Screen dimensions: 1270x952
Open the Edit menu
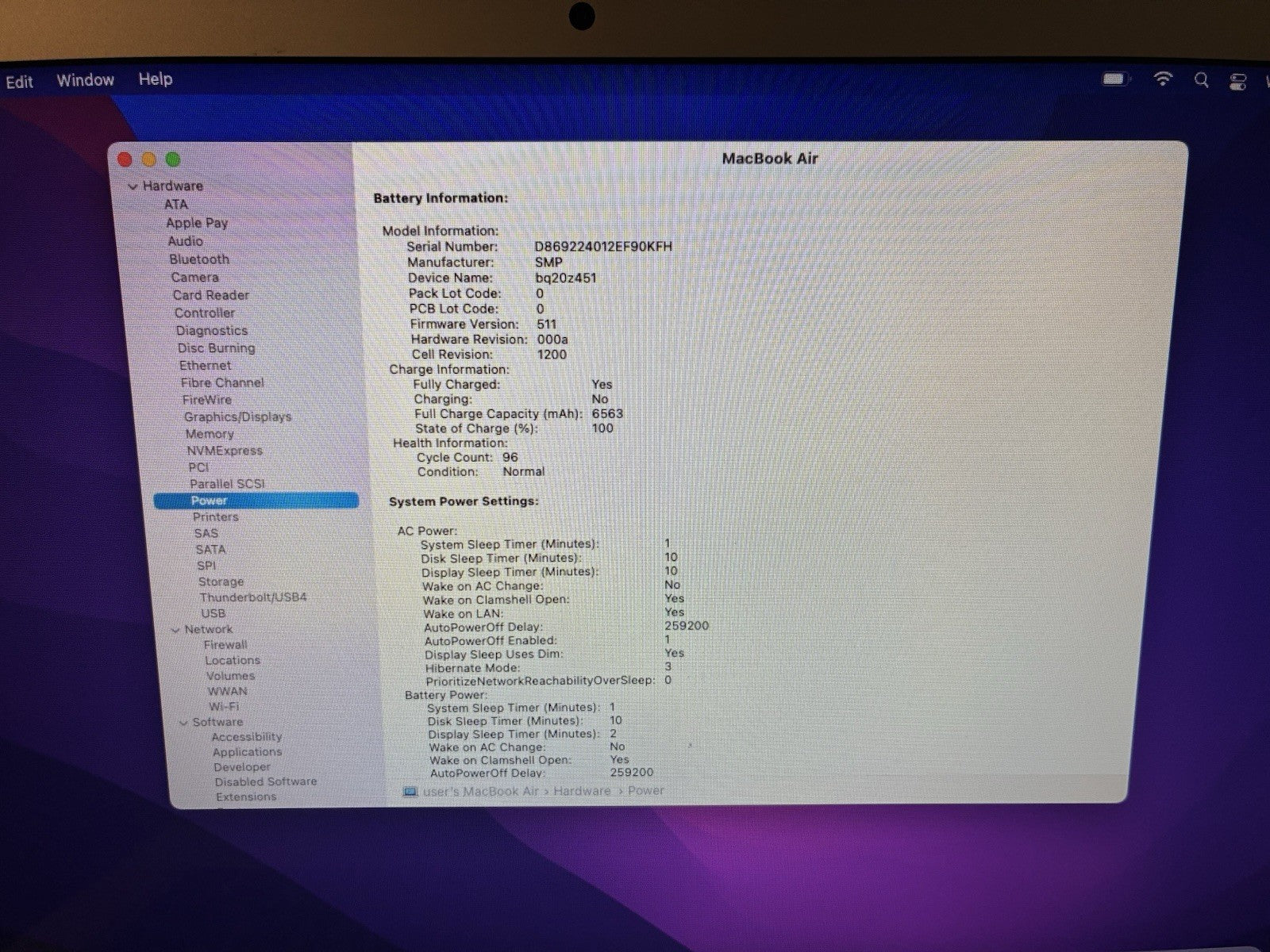tap(19, 82)
